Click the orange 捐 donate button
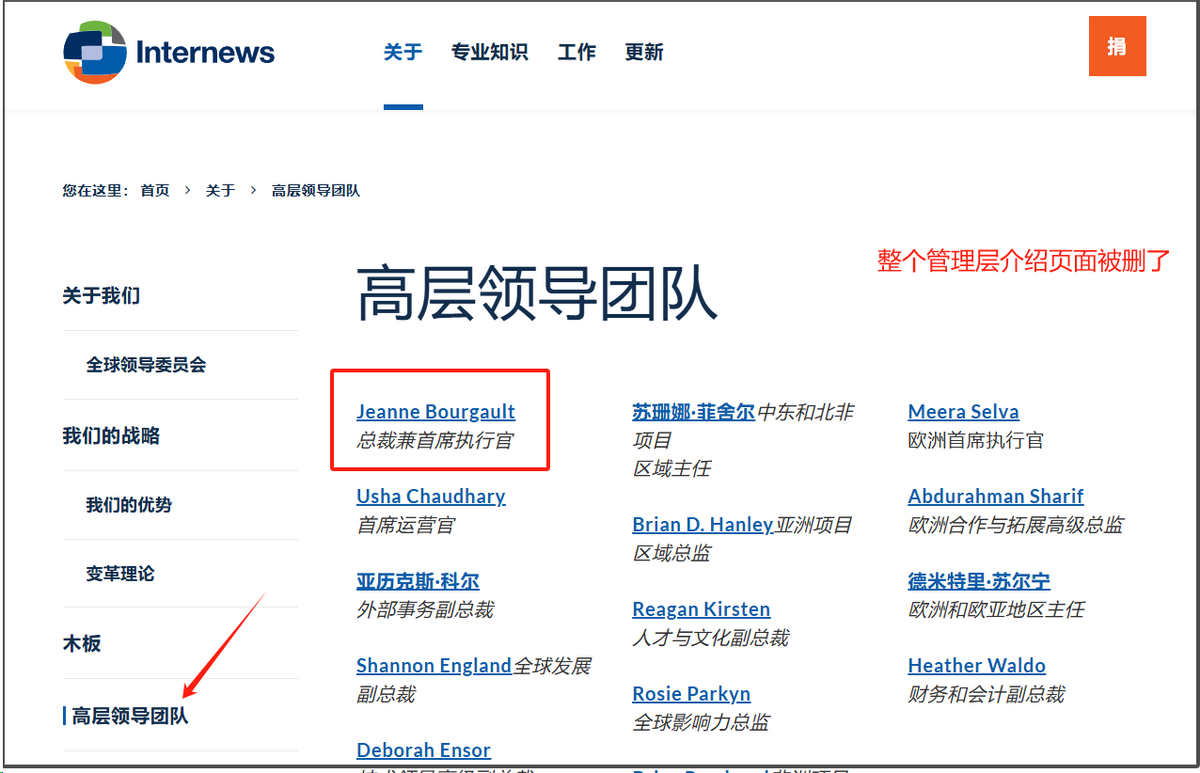Image resolution: width=1200 pixels, height=773 pixels. (x=1117, y=47)
